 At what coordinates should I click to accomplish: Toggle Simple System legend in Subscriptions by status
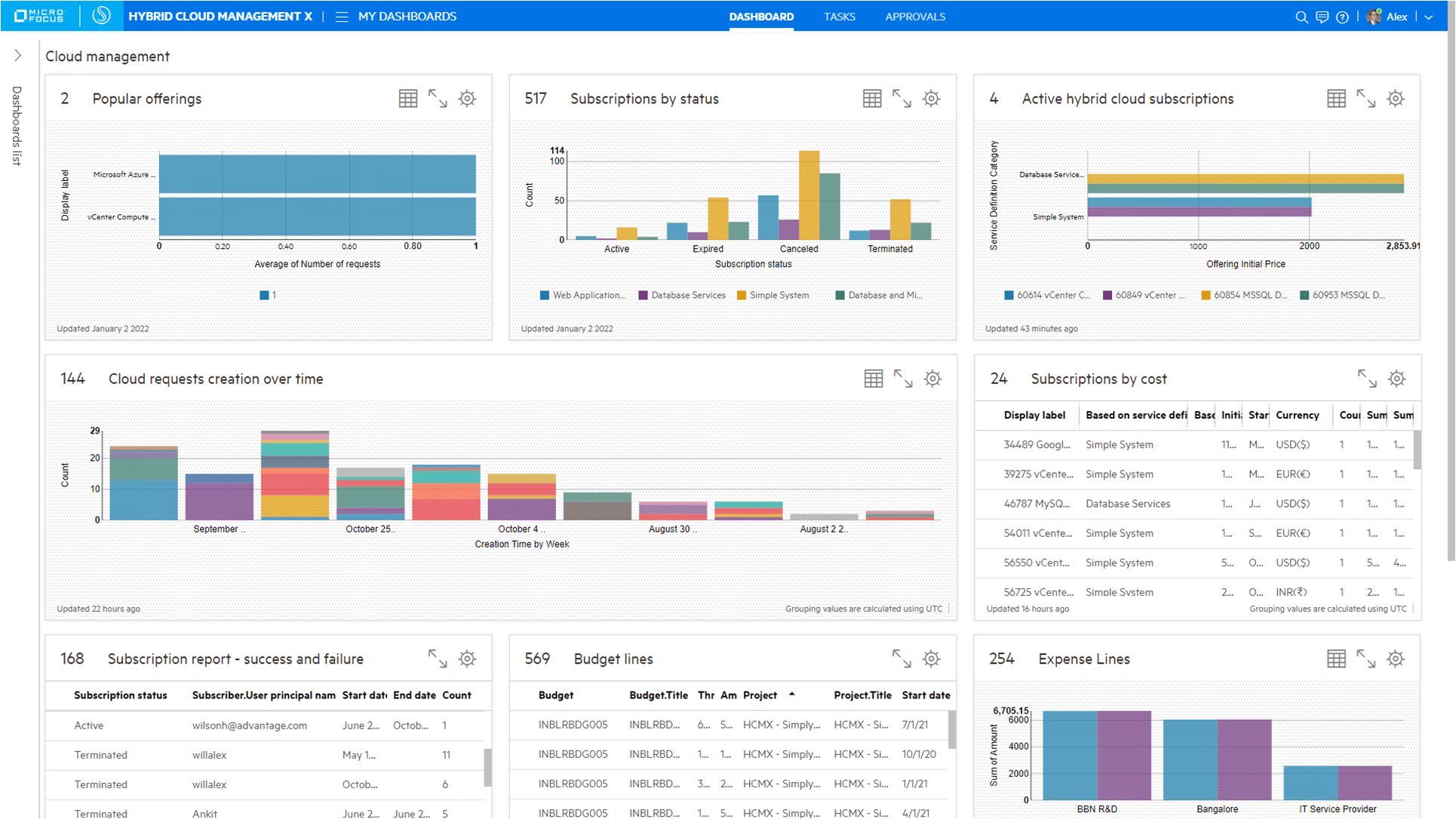[773, 296]
